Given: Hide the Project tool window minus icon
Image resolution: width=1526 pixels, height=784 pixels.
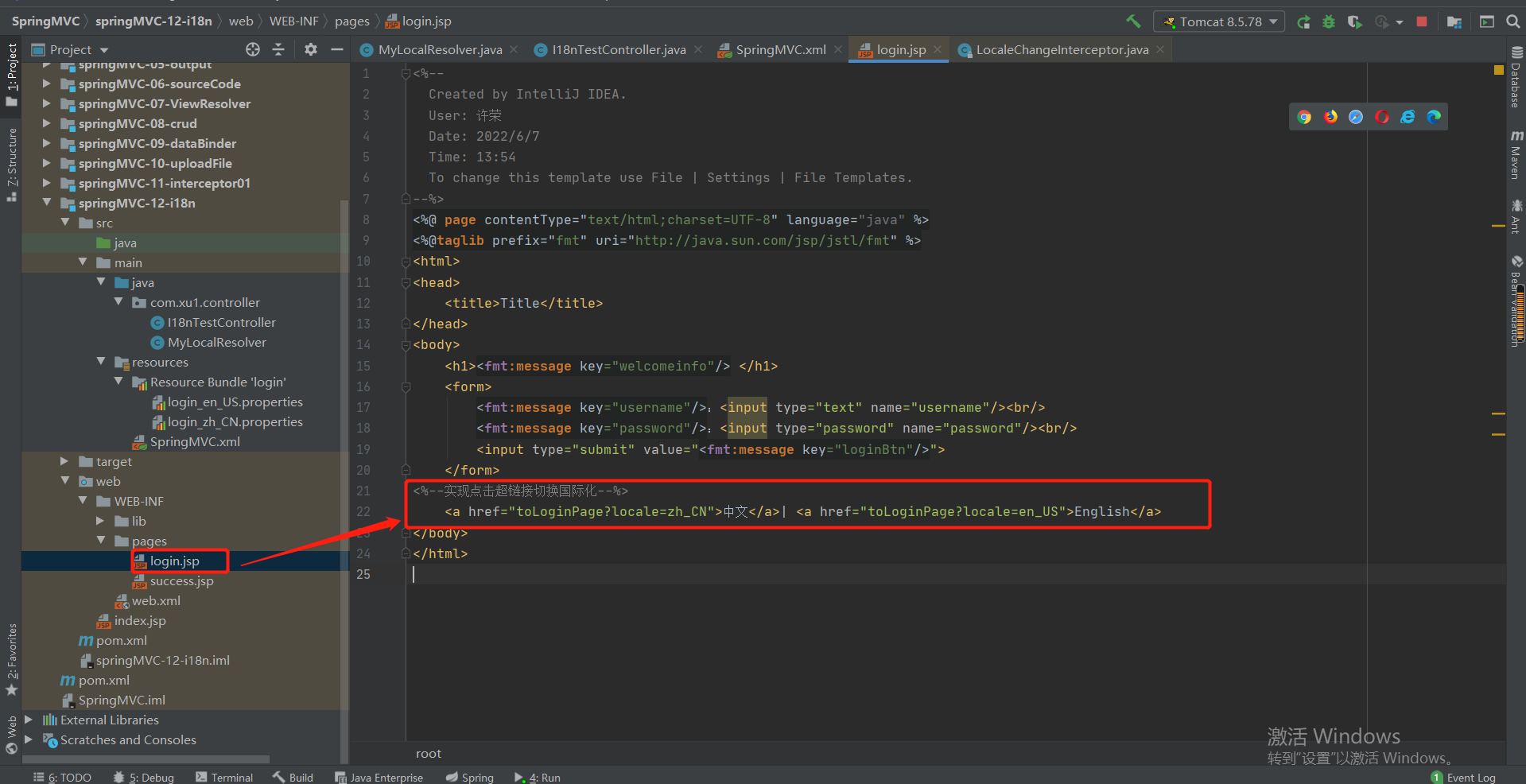Looking at the screenshot, I should (x=337, y=49).
